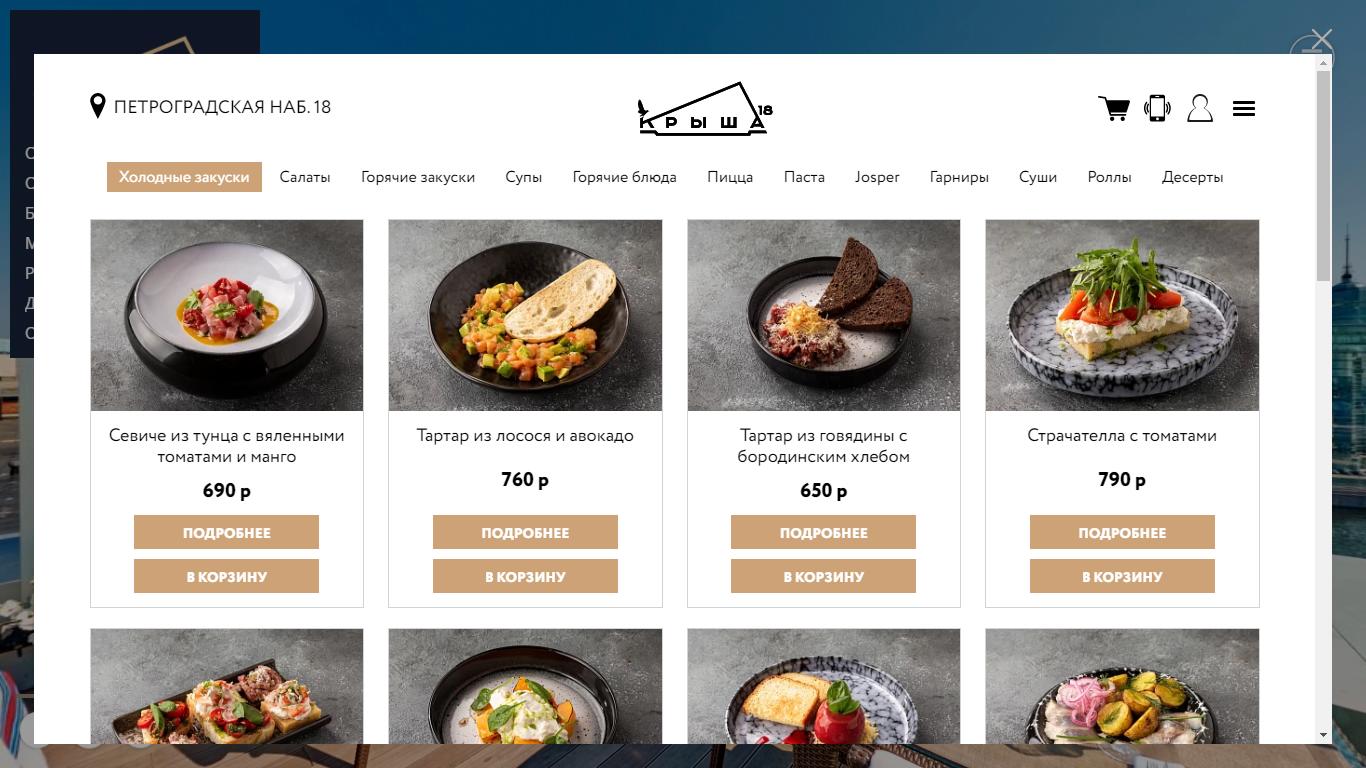The width and height of the screenshot is (1366, 768).
Task: Go to the Десерты category
Action: [x=1192, y=177]
